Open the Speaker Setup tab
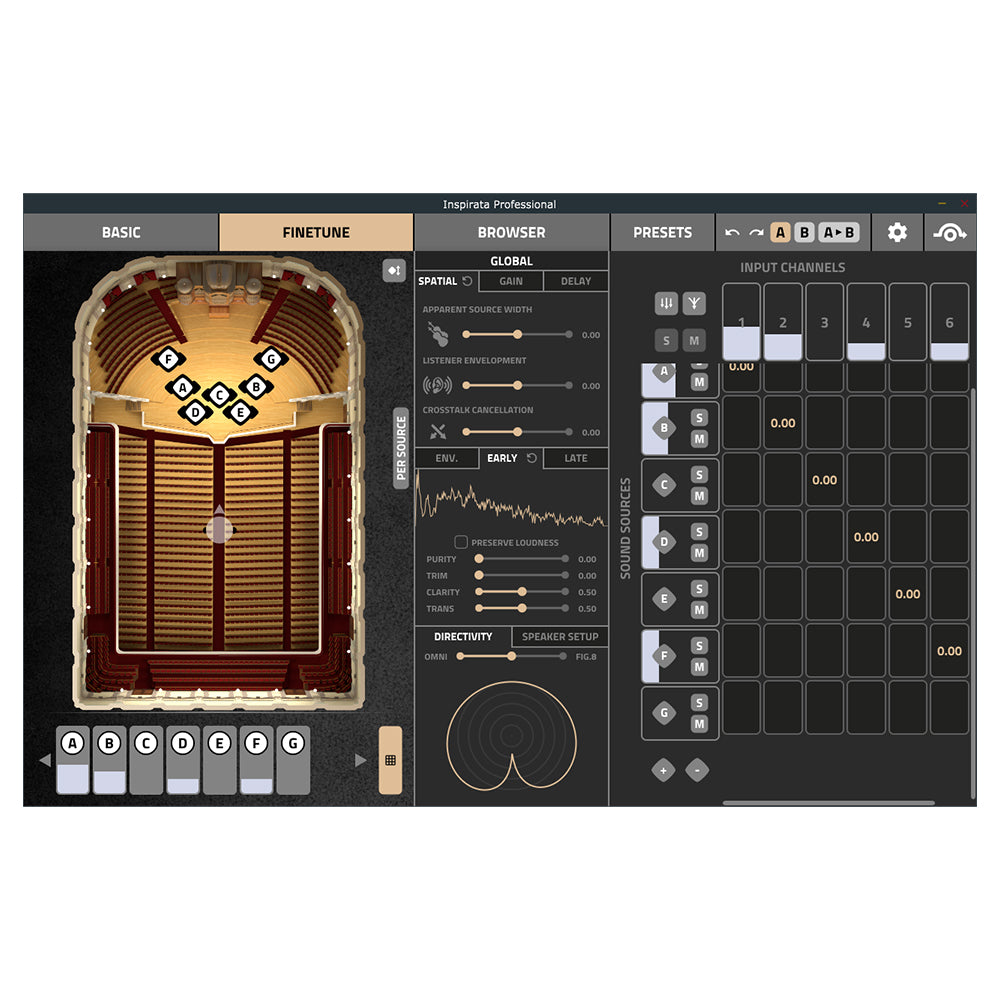This screenshot has width=1000, height=1000. [560, 636]
